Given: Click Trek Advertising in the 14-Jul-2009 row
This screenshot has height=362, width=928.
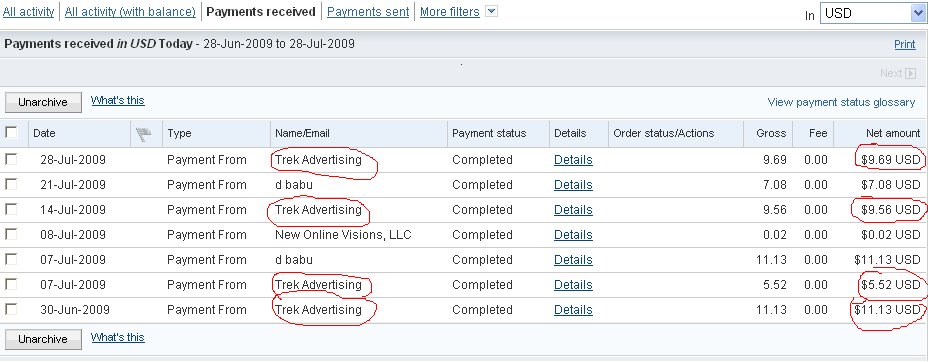Looking at the screenshot, I should [x=318, y=209].
